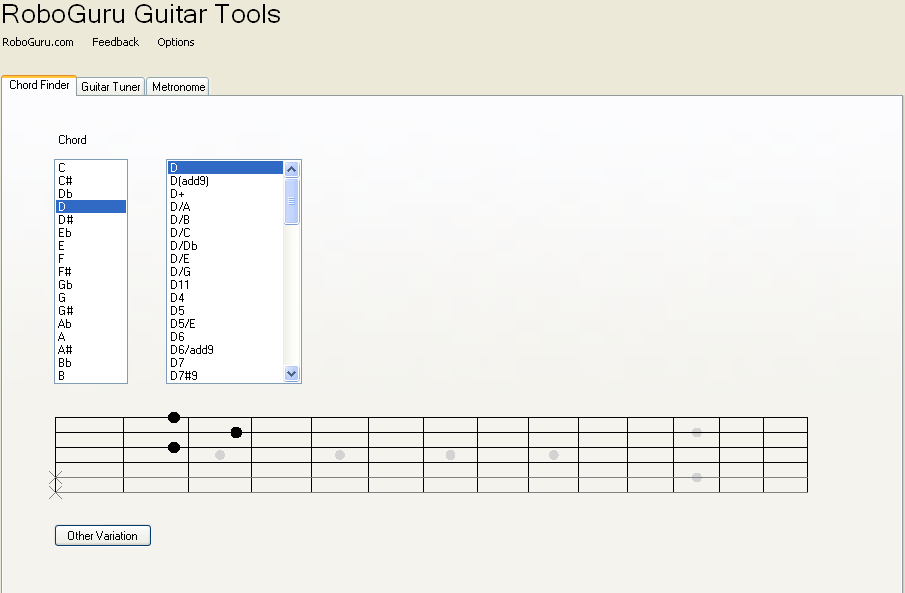Select root note C
Screen dimensions: 905x593
tap(91, 167)
